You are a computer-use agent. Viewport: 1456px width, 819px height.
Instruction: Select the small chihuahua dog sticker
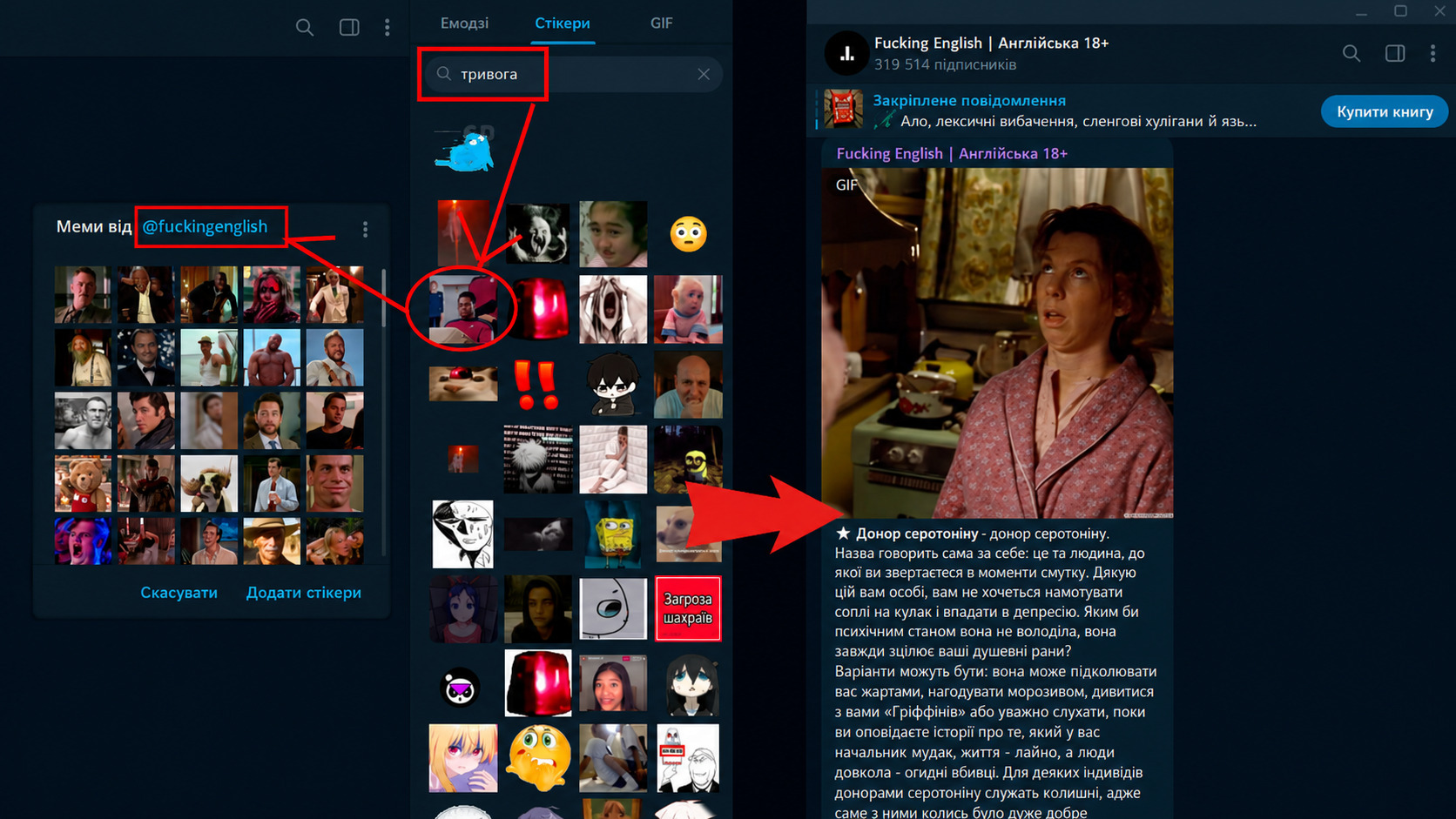coord(688,533)
